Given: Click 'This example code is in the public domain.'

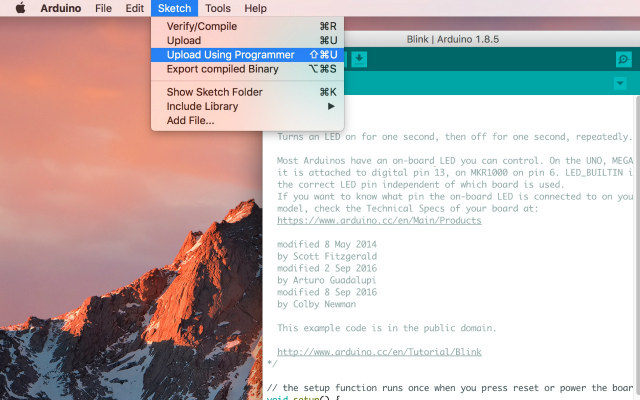Looking at the screenshot, I should pos(387,328).
